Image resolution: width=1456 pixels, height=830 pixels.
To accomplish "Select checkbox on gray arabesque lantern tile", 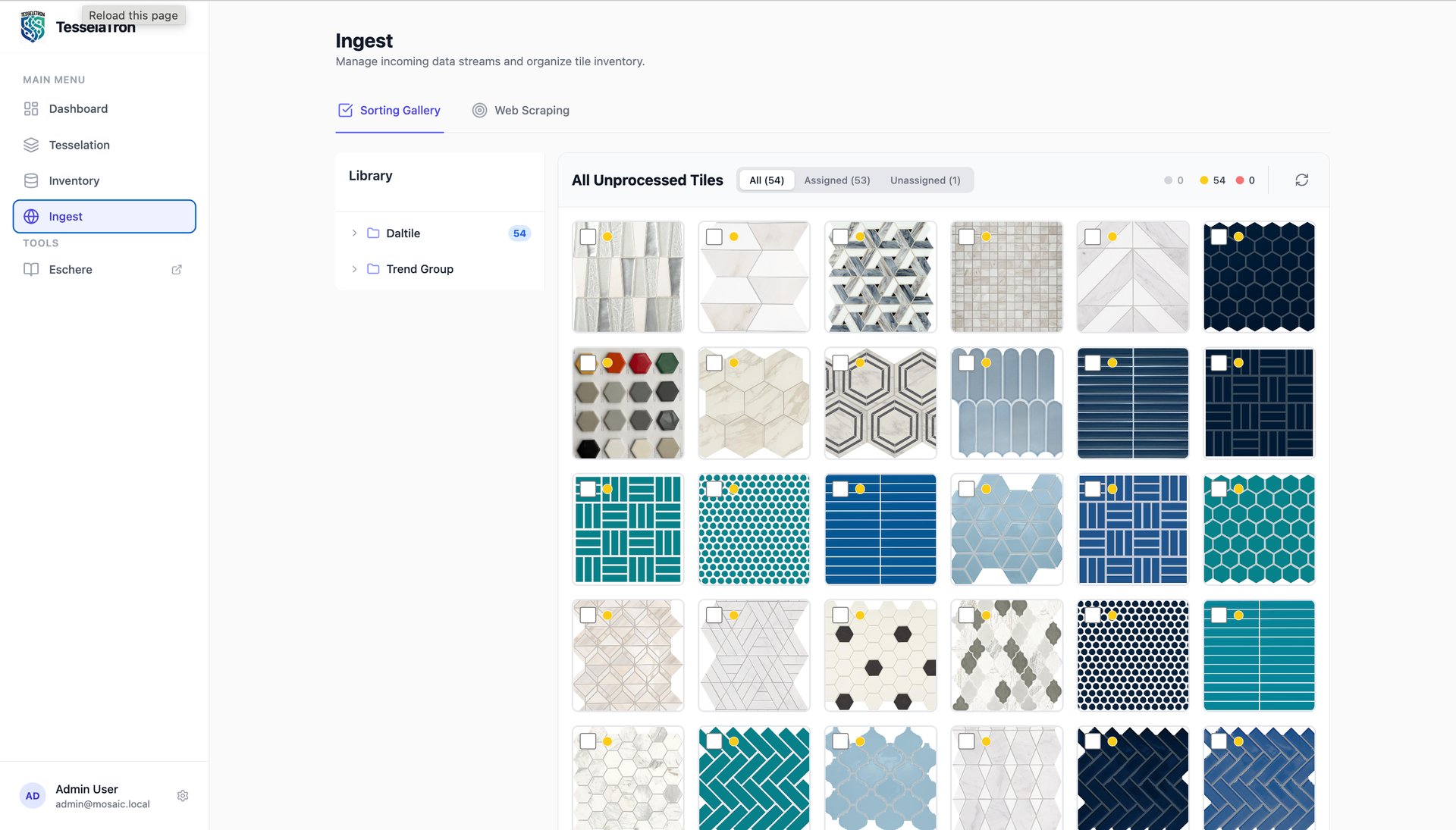I will coord(966,615).
